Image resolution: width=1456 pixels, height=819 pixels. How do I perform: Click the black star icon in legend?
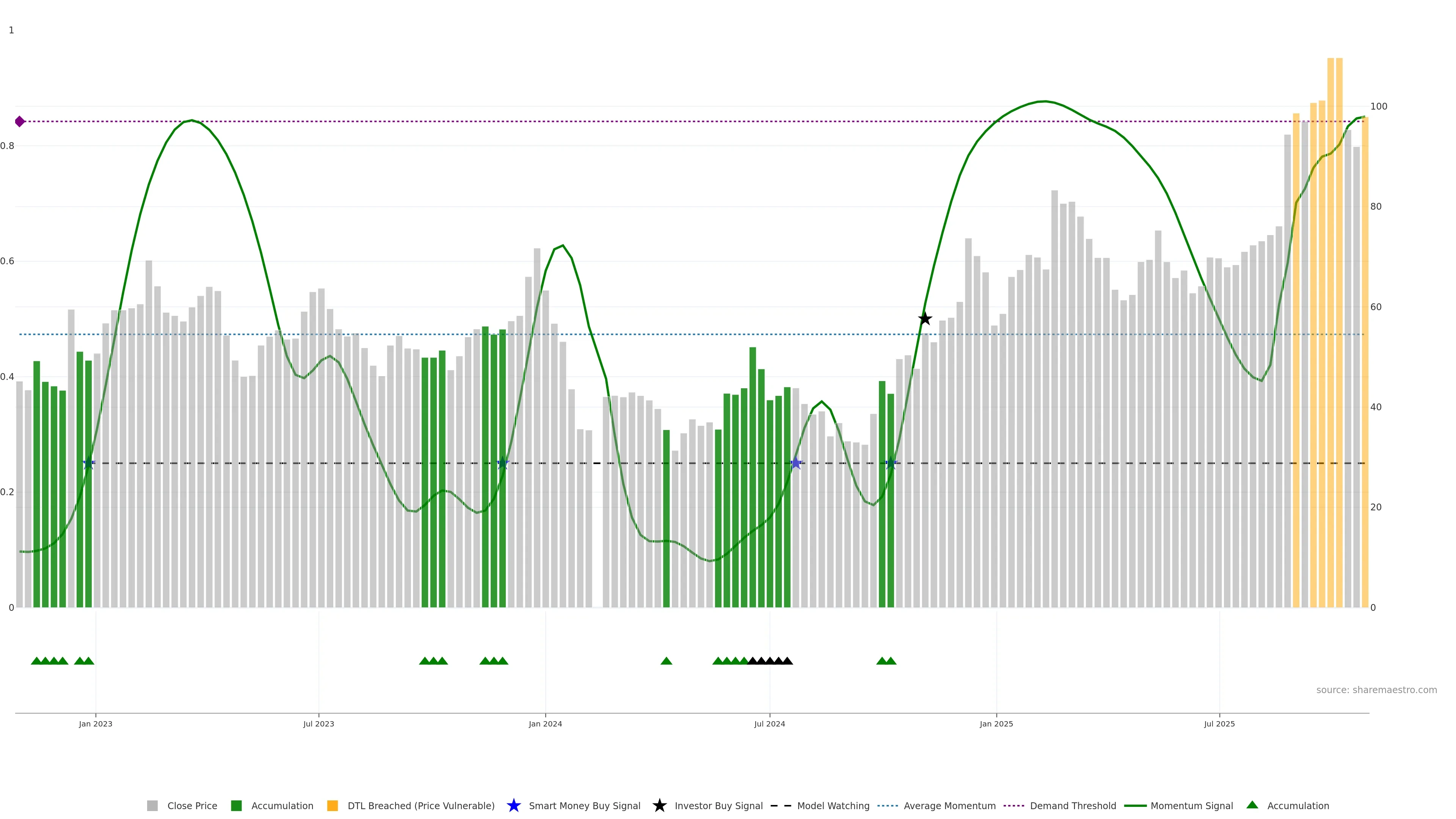(659, 805)
